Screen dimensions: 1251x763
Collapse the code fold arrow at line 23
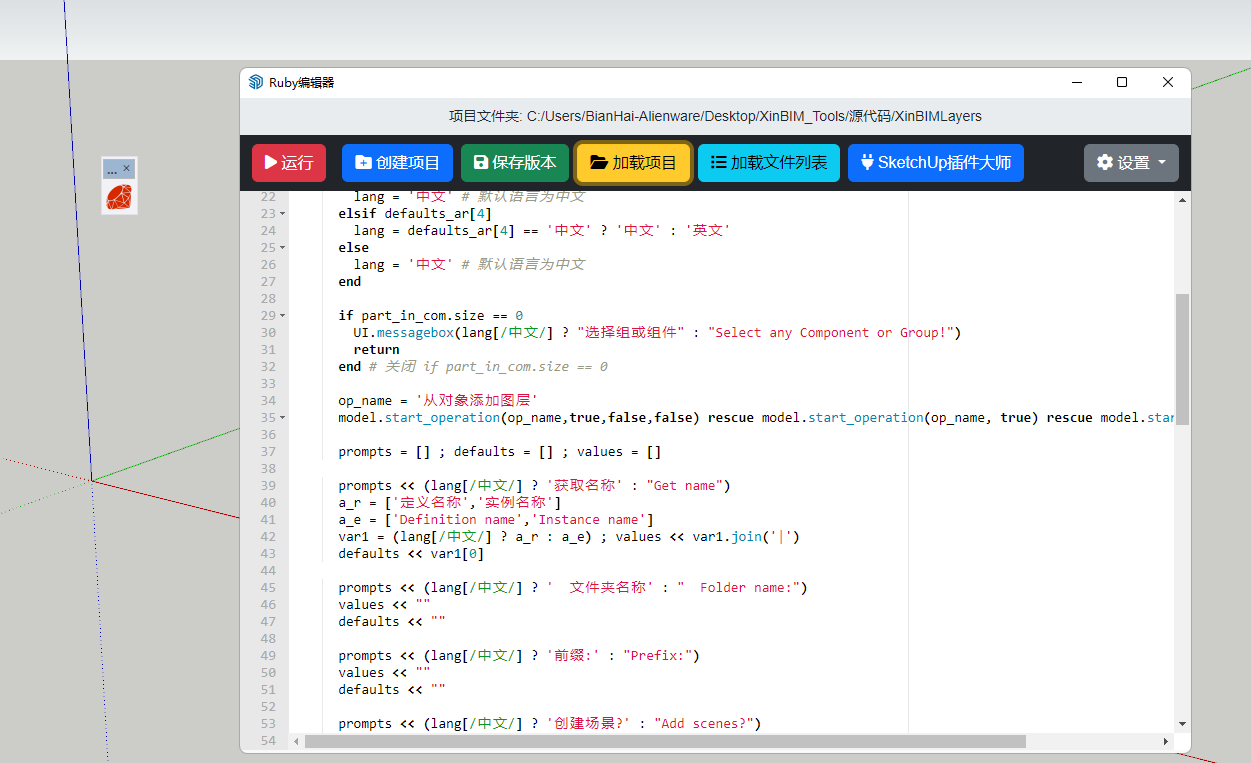282,214
